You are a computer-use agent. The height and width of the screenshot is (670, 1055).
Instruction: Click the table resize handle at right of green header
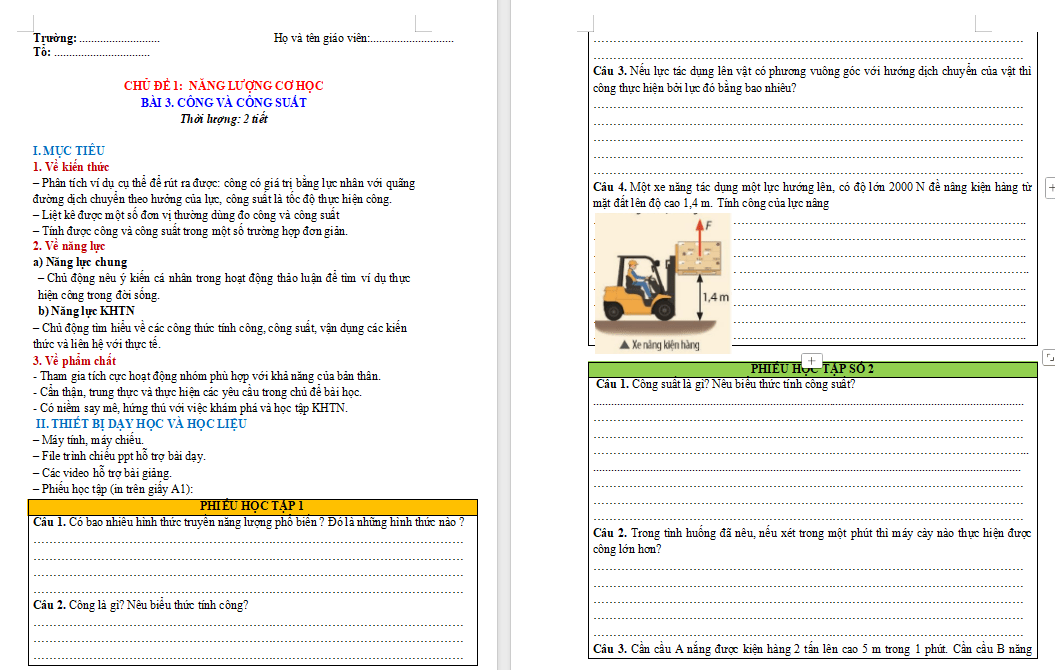click(x=1046, y=357)
